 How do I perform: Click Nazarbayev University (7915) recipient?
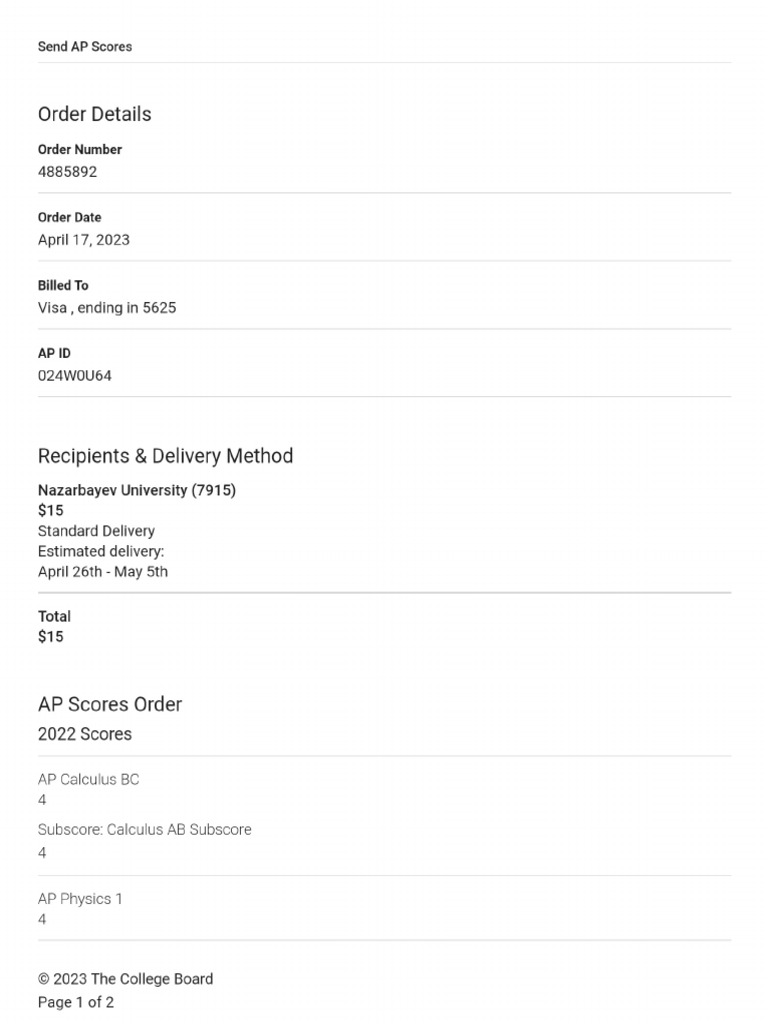point(137,490)
